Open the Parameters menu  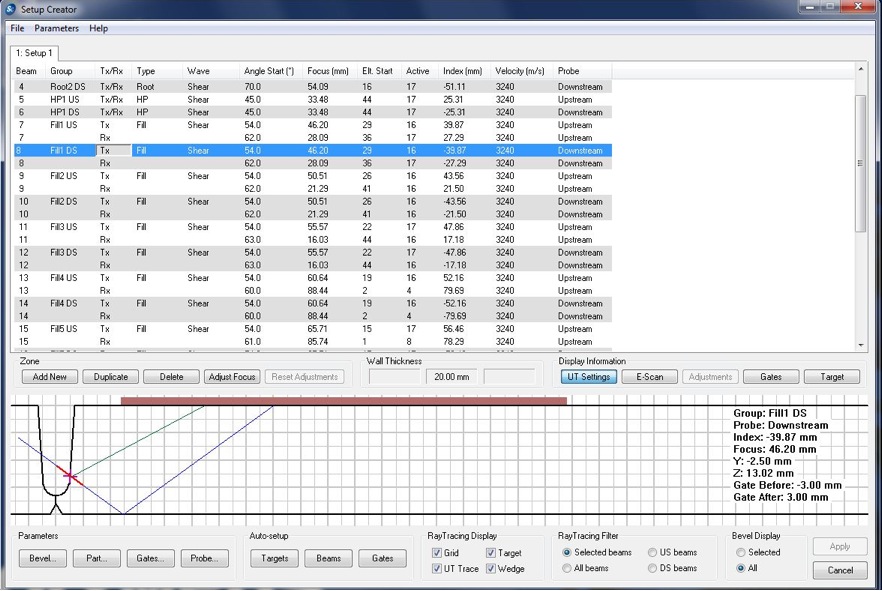pyautogui.click(x=57, y=29)
